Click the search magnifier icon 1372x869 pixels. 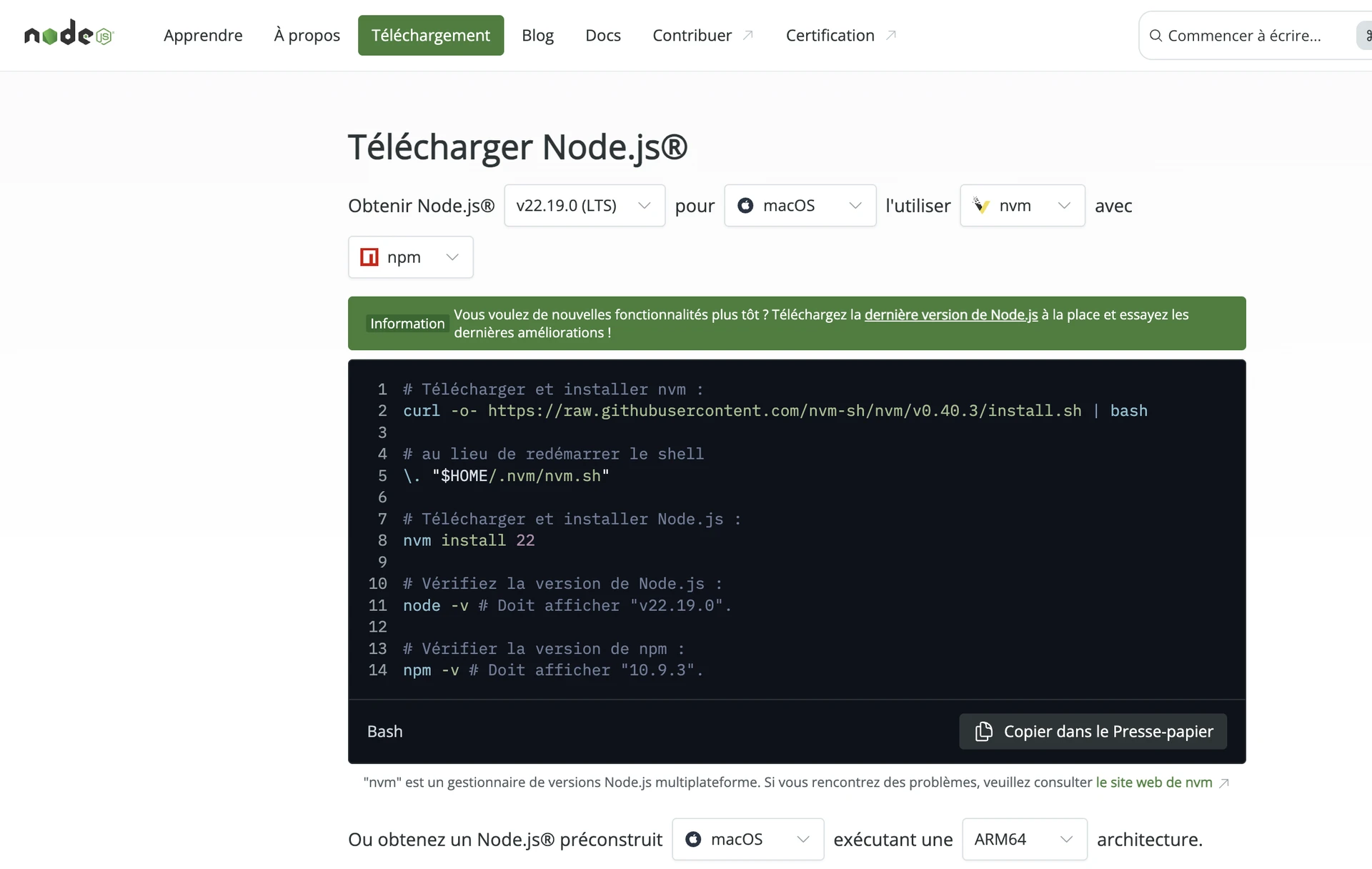click(1155, 36)
